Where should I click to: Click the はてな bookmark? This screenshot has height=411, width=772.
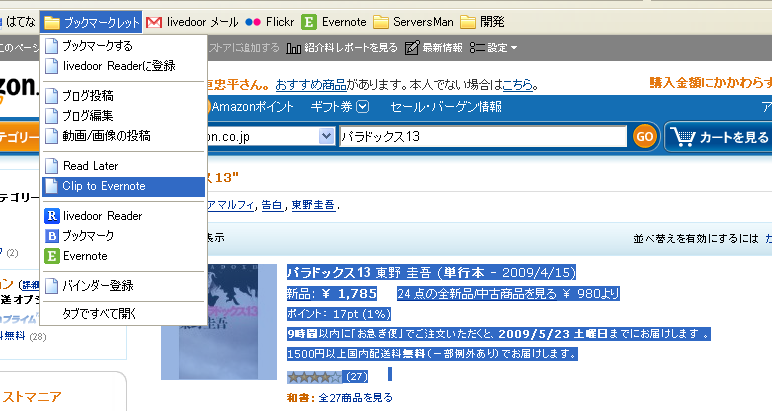pos(20,22)
